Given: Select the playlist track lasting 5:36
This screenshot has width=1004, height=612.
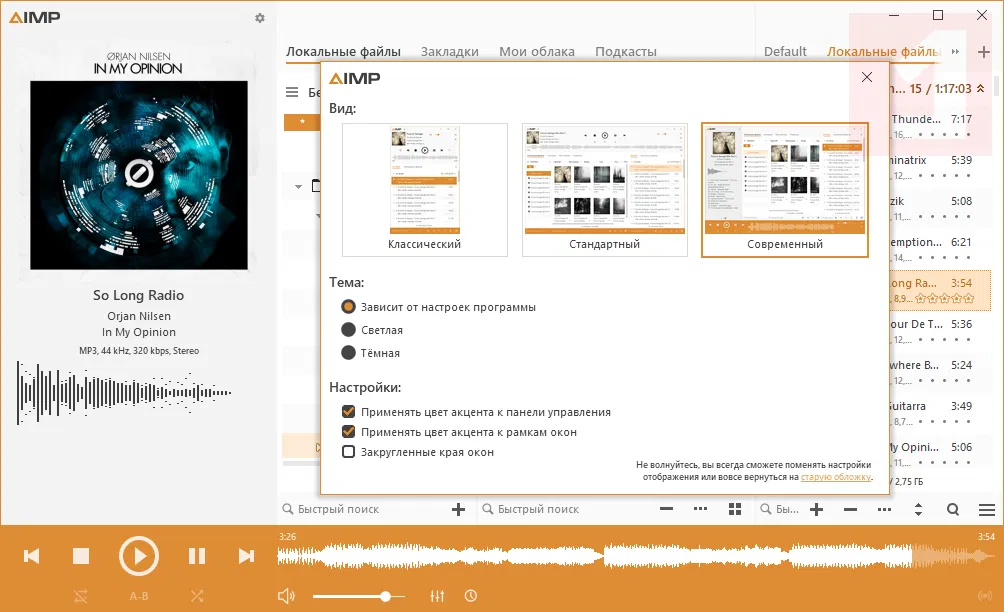Looking at the screenshot, I should coord(939,331).
